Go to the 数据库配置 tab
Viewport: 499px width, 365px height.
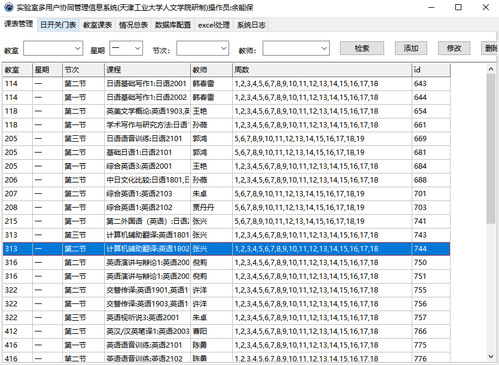pos(173,25)
